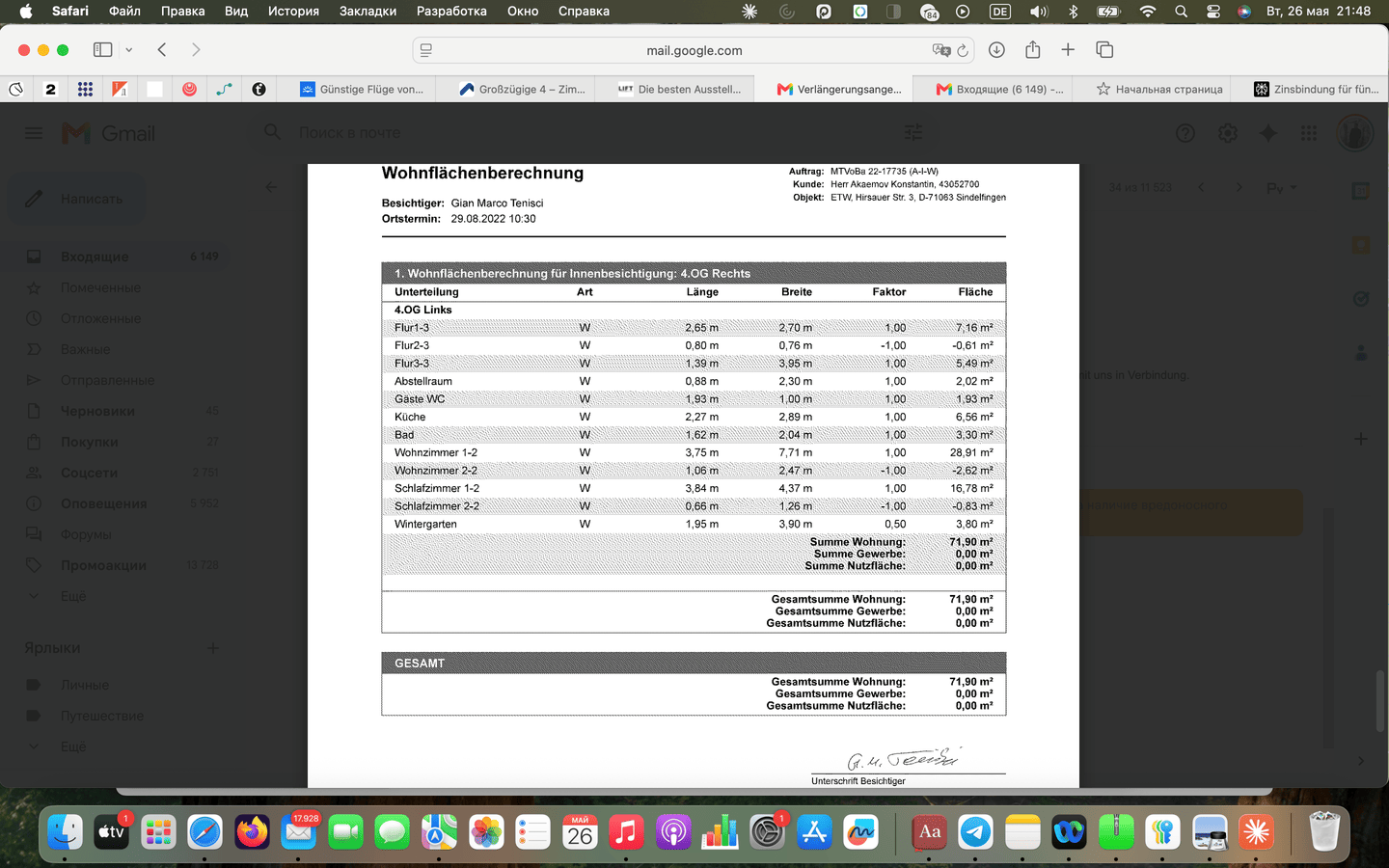Reload page using the refresh icon
This screenshot has height=868, width=1389.
point(963,50)
